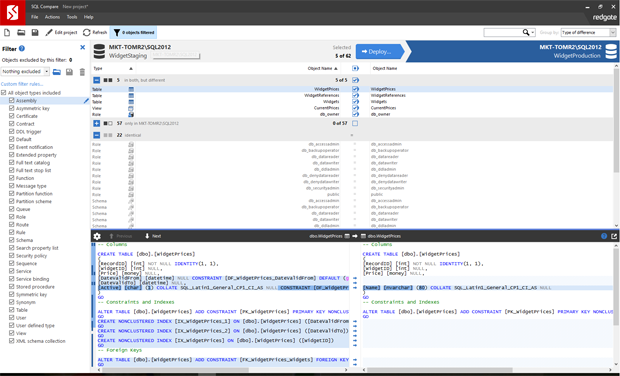Viewport: 620px width, 376px height.
Task: Save project with the floppy disk icon
Action: coord(35,32)
